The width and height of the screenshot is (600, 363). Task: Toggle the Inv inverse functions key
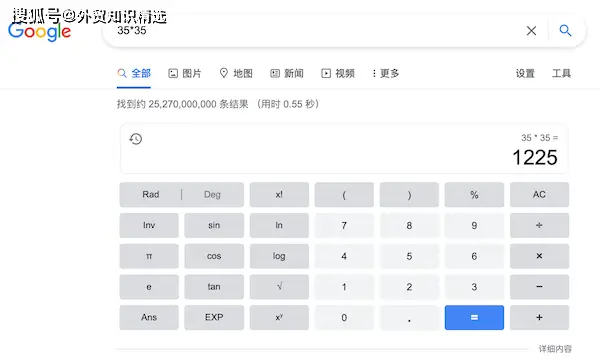tap(149, 225)
